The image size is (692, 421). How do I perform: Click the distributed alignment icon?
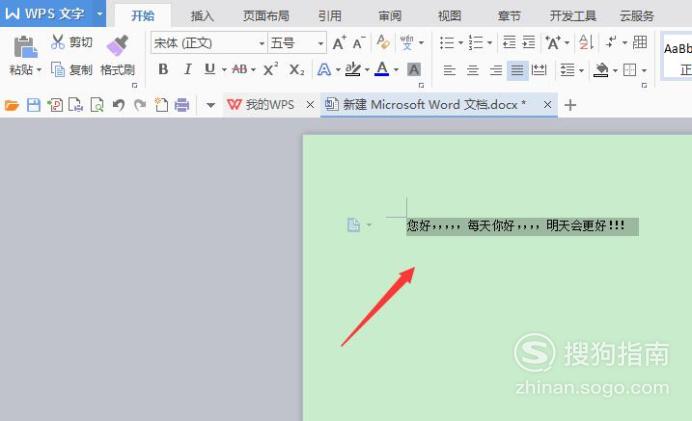tap(539, 70)
